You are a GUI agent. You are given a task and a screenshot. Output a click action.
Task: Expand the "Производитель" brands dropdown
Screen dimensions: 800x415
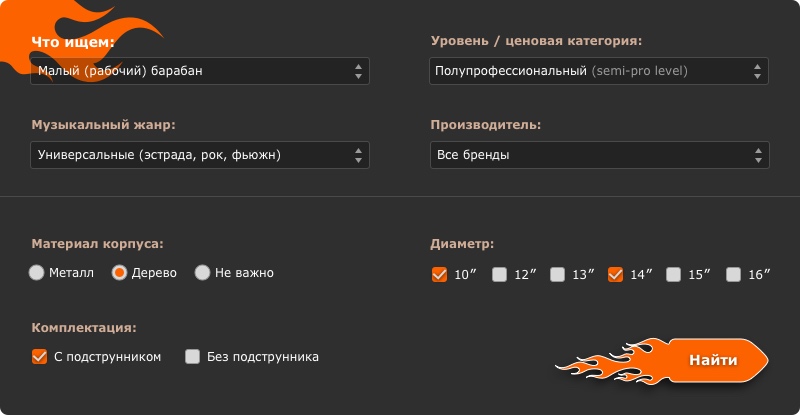pos(600,155)
